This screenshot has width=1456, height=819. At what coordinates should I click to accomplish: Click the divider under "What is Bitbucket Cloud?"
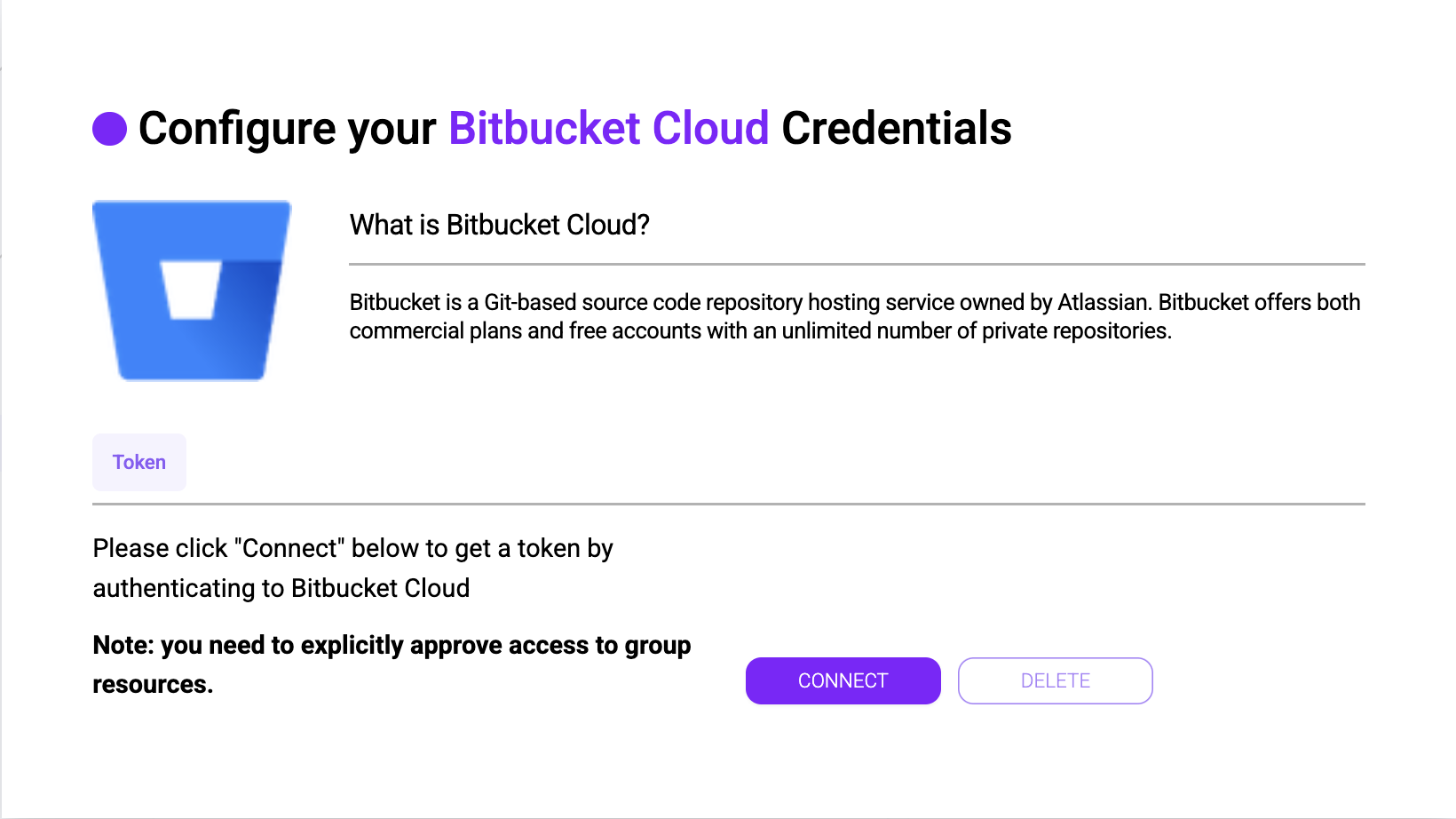pyautogui.click(x=857, y=264)
